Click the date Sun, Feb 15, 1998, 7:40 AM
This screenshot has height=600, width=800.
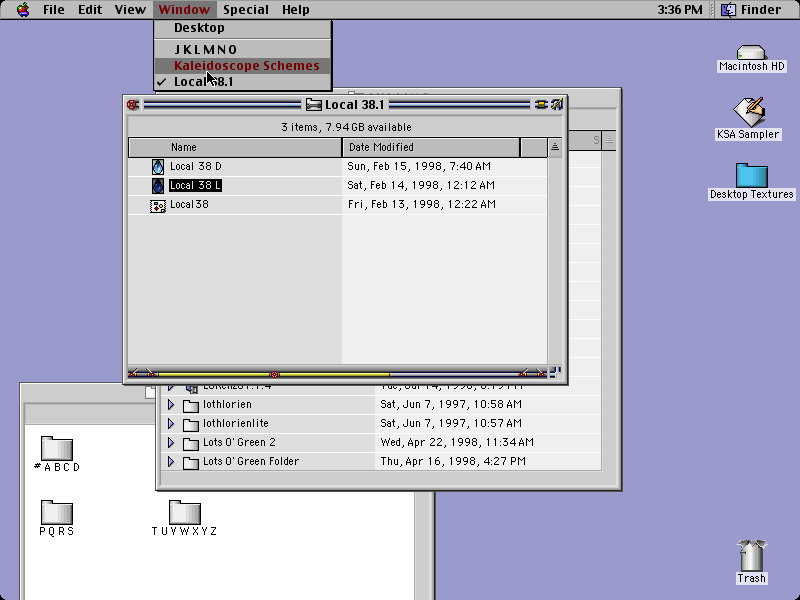419,166
